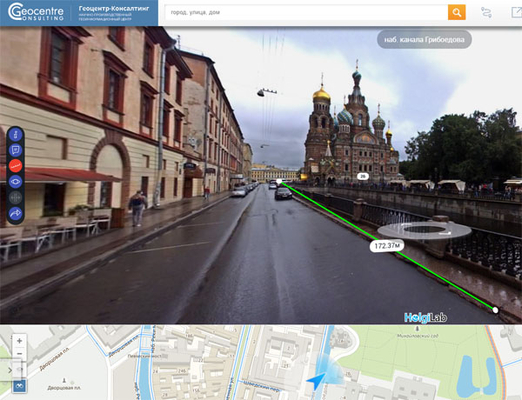Focus the address search field
This screenshot has width=522, height=400.
[x=306, y=13]
